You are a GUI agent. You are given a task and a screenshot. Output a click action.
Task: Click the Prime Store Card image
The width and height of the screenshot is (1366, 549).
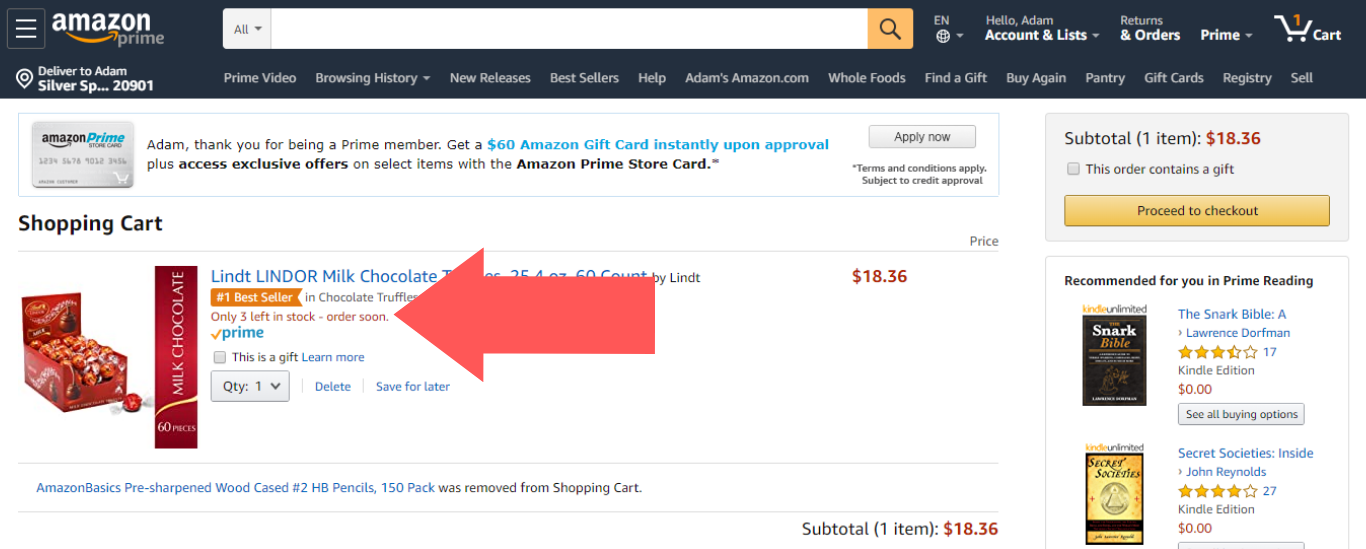(x=83, y=155)
